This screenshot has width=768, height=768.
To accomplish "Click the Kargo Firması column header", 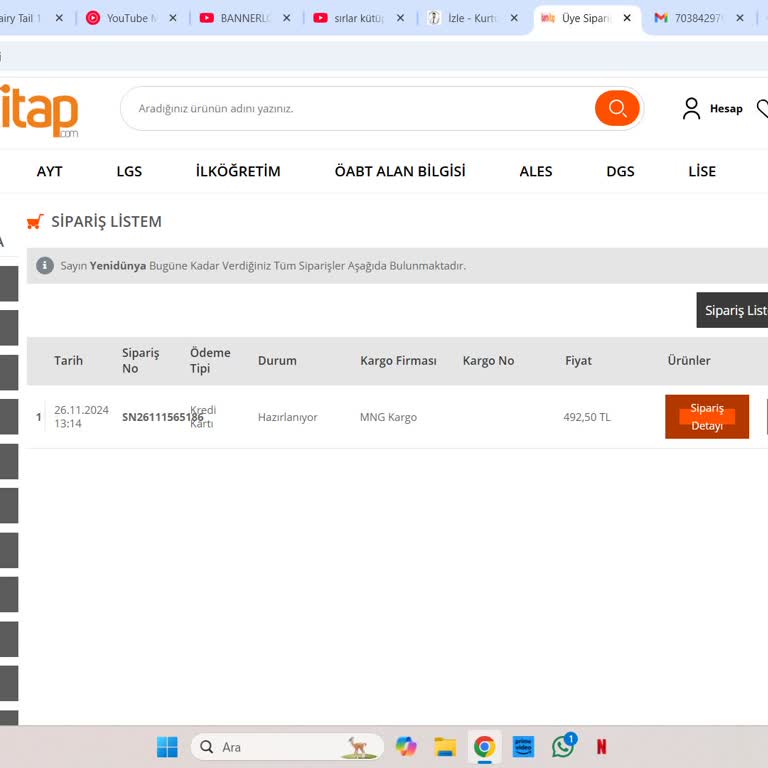I will [398, 360].
